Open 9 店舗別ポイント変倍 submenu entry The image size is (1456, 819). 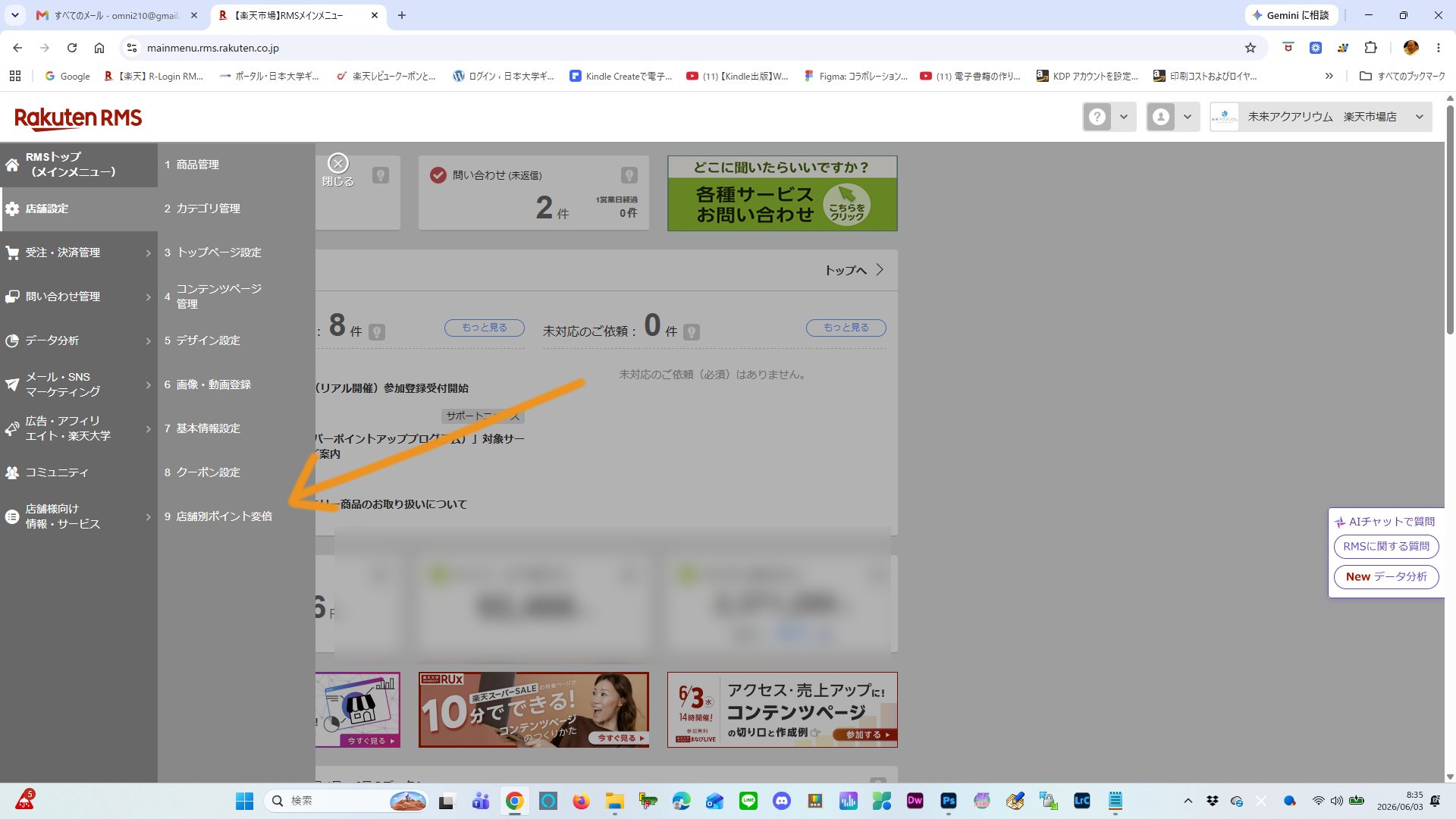(237, 516)
